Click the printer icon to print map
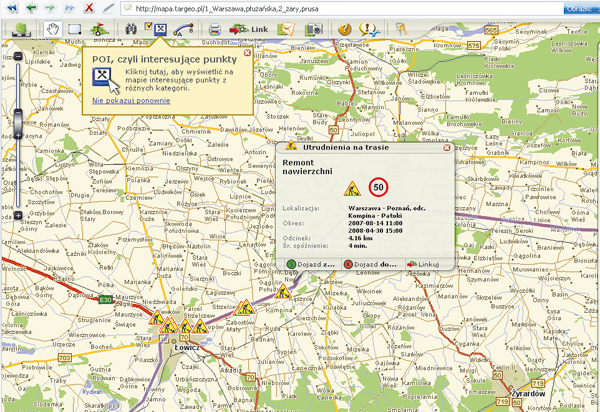This screenshot has width=600, height=412. (x=214, y=29)
